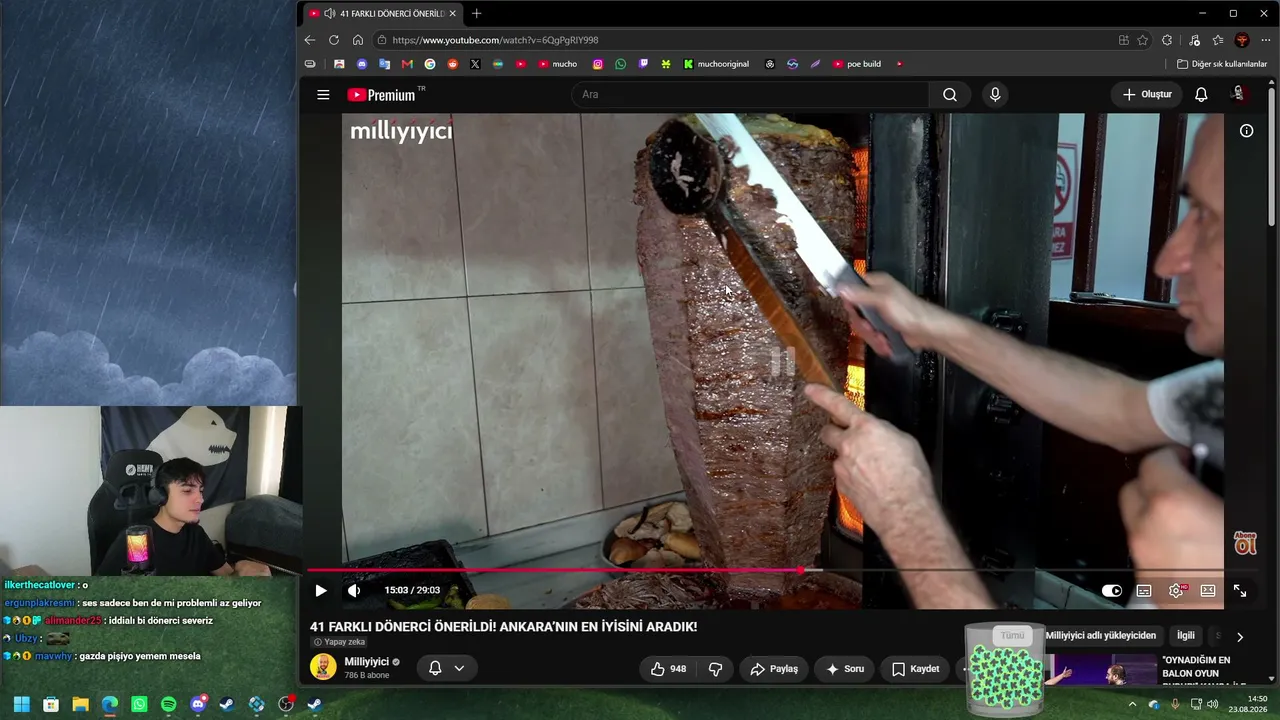1280x720 pixels.
Task: Open the YouTube account avatar menu
Action: coord(1238,94)
